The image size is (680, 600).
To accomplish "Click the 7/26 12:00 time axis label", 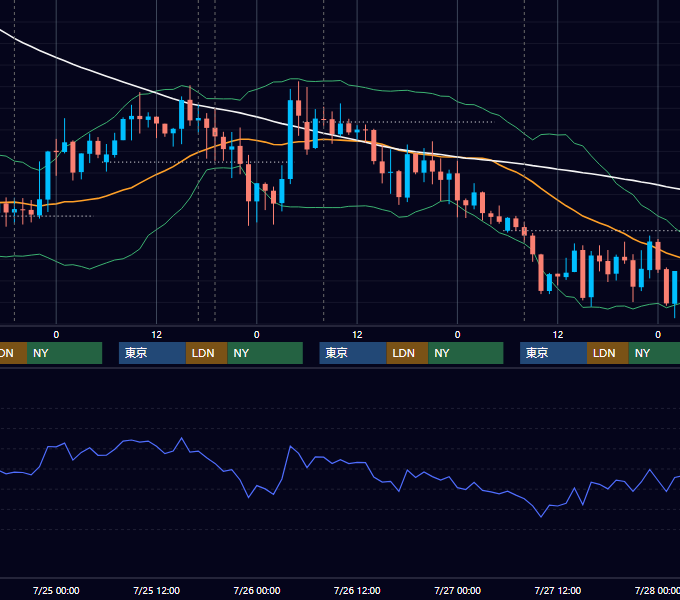I will pyautogui.click(x=357, y=590).
